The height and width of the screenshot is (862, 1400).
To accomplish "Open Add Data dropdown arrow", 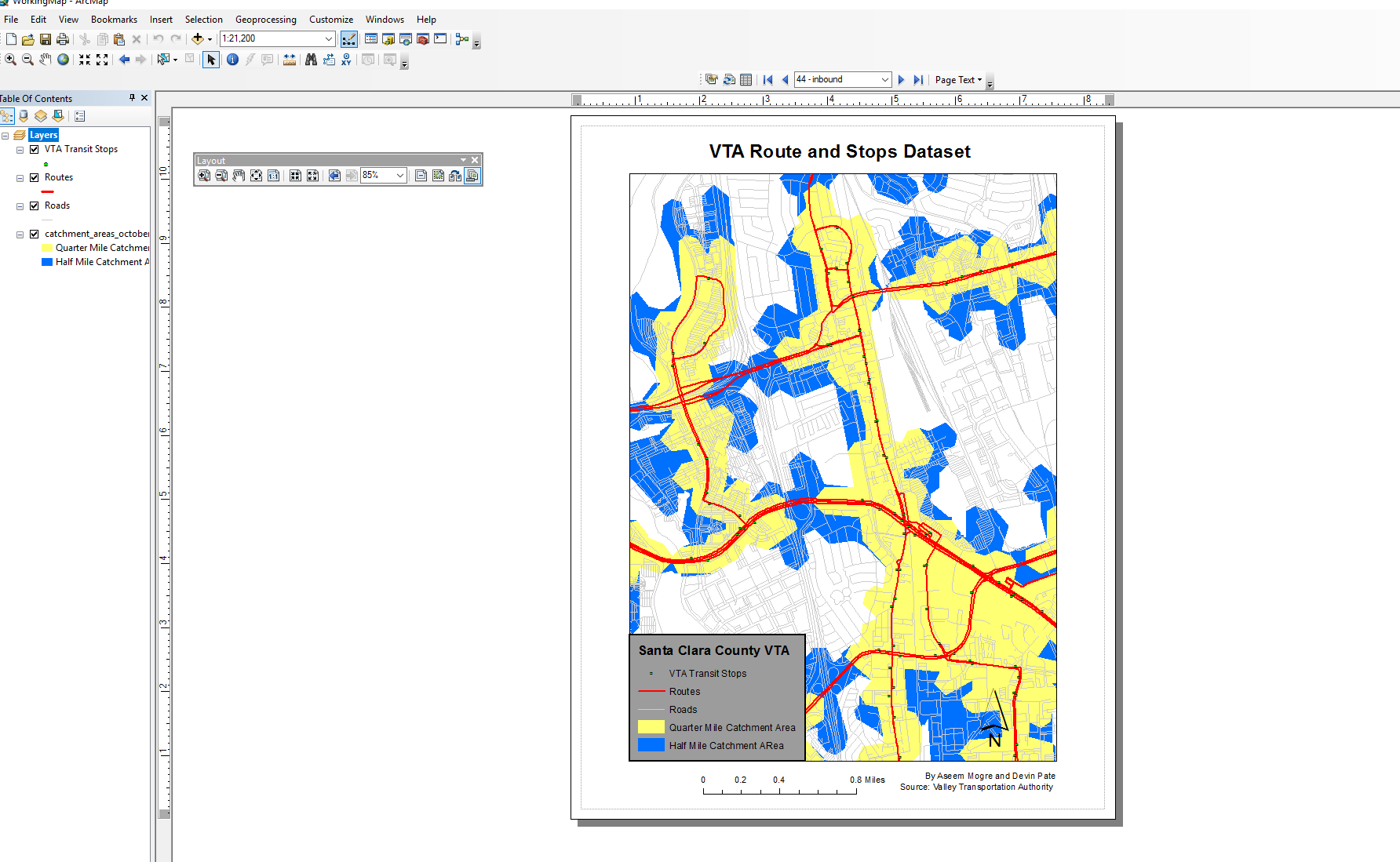I will (210, 39).
